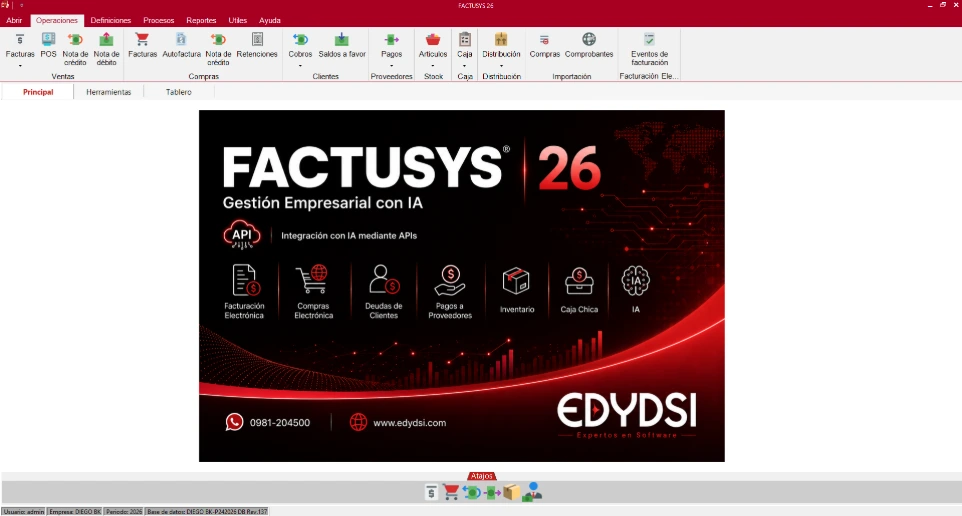Image resolution: width=962 pixels, height=516 pixels.
Task: Open Eventos de facturación electrónica
Action: 649,49
